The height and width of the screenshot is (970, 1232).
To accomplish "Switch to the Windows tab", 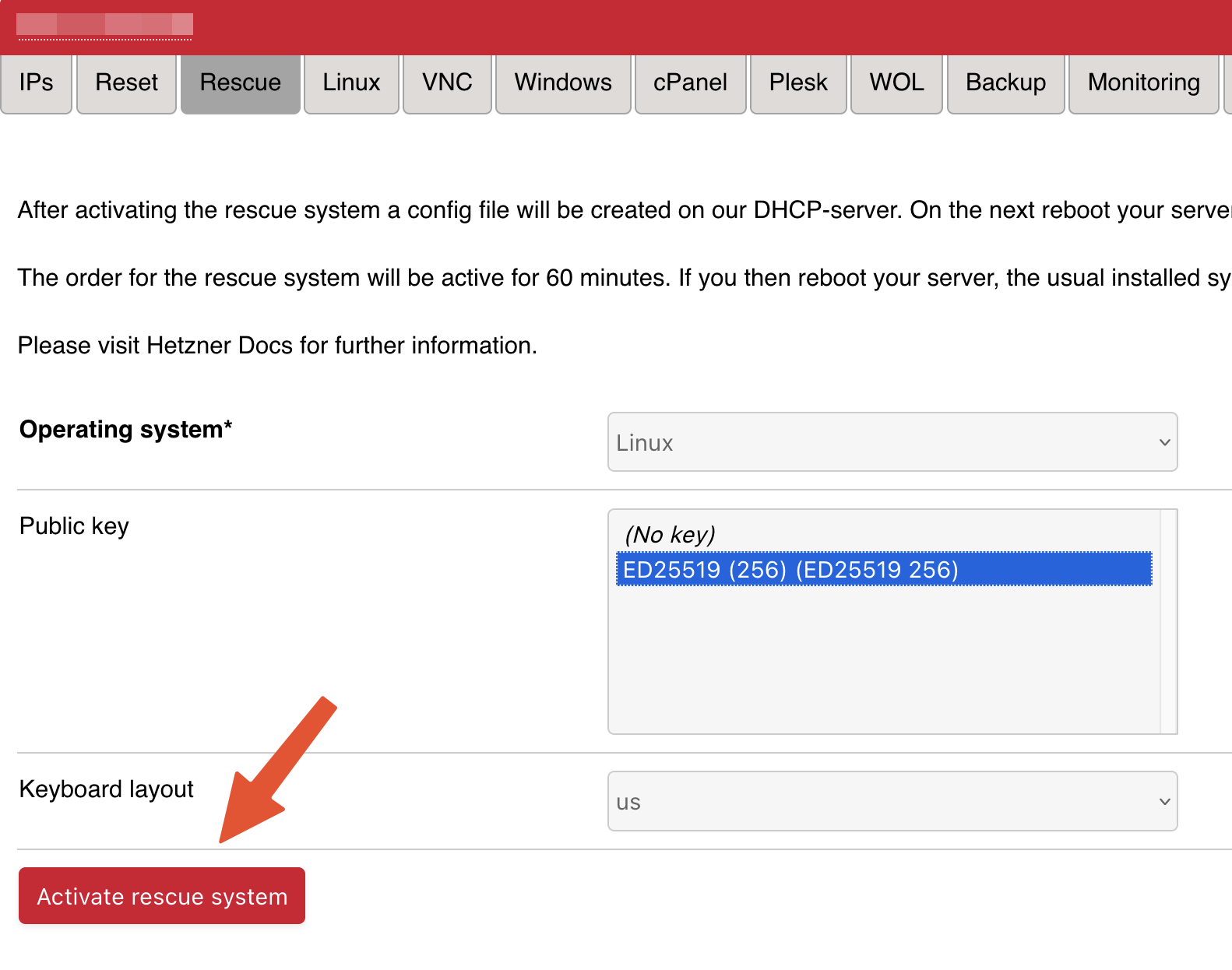I will point(563,83).
